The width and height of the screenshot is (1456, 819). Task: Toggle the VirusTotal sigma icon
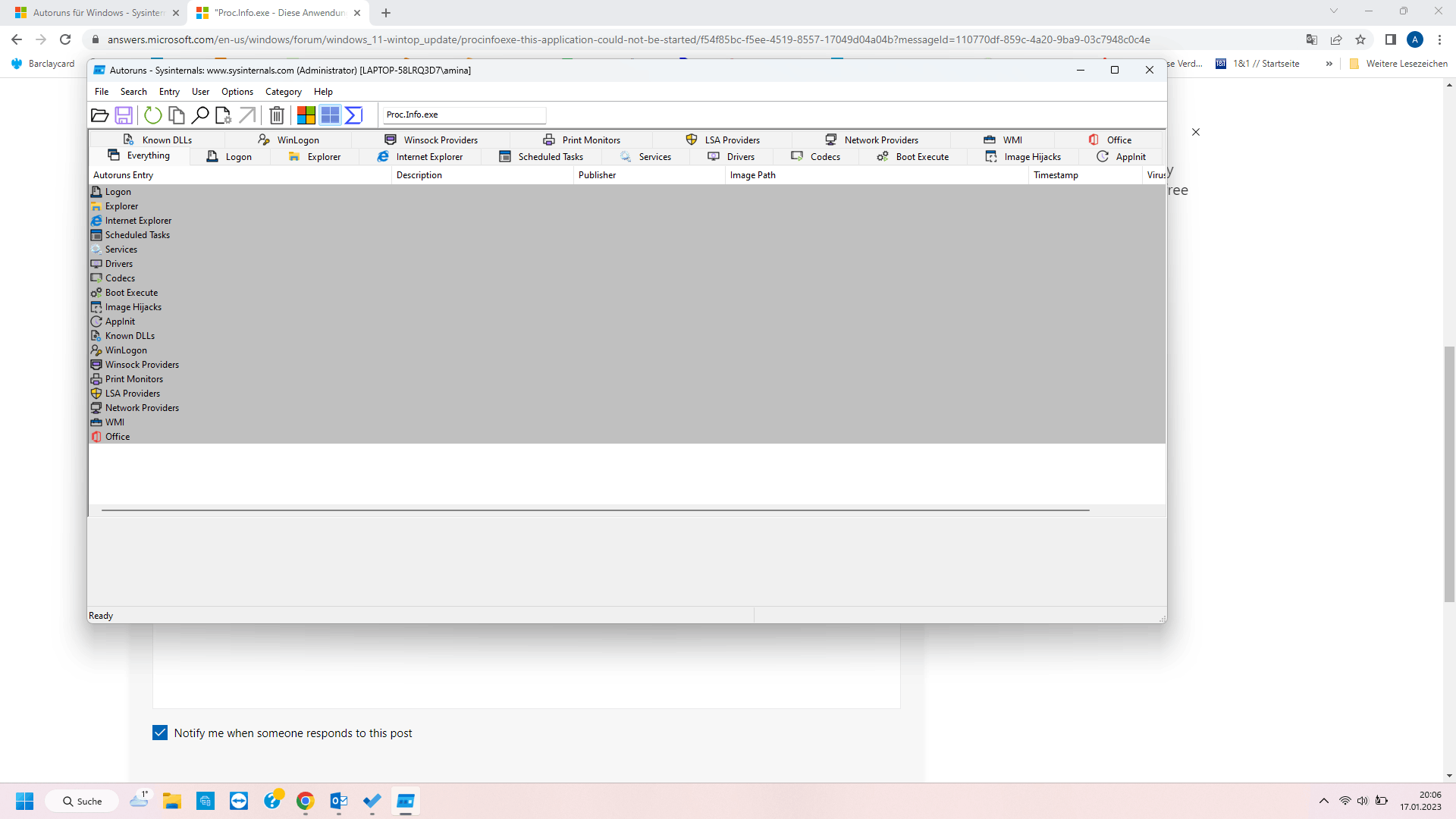[x=354, y=115]
